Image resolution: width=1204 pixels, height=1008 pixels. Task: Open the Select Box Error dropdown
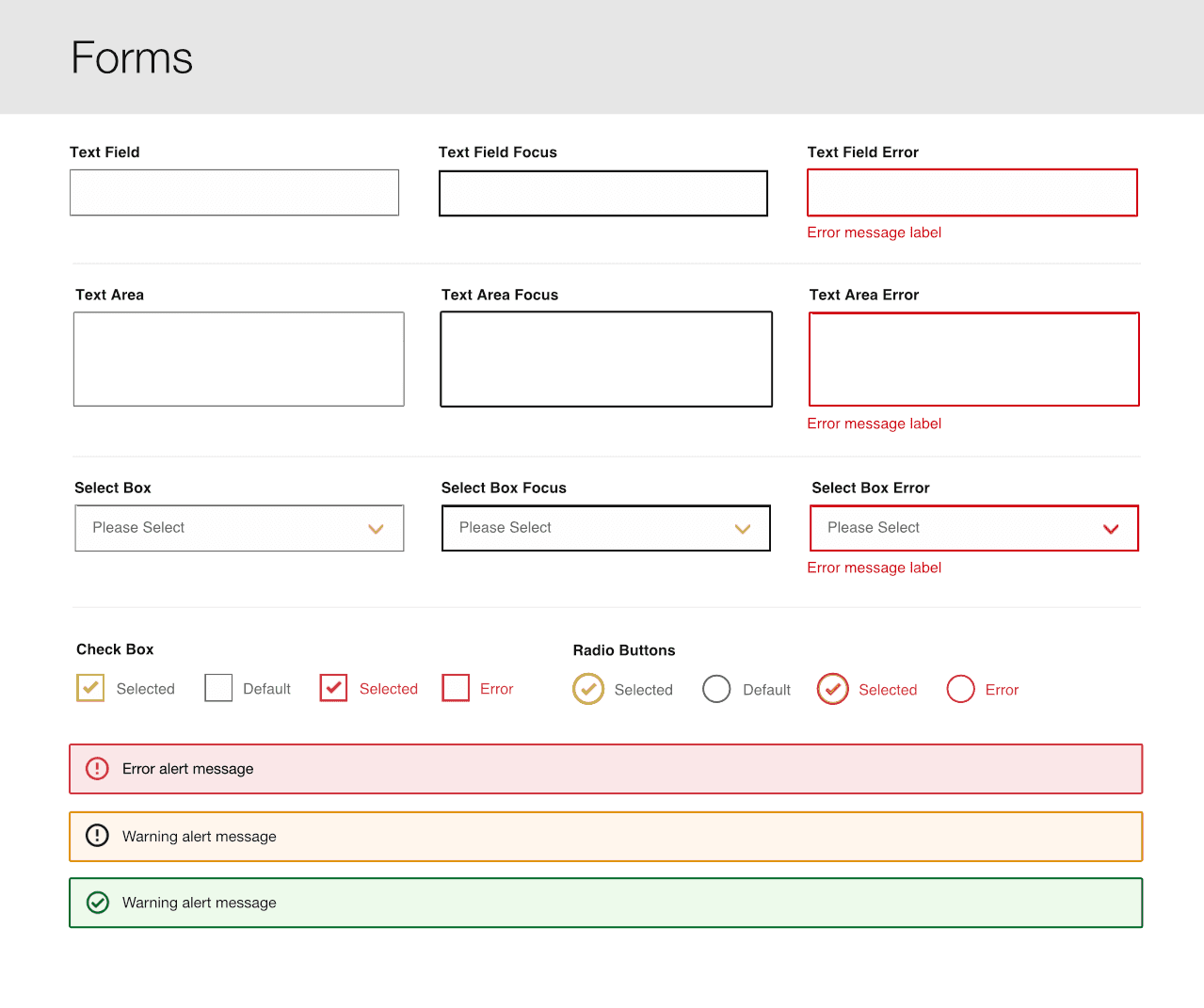point(974,528)
